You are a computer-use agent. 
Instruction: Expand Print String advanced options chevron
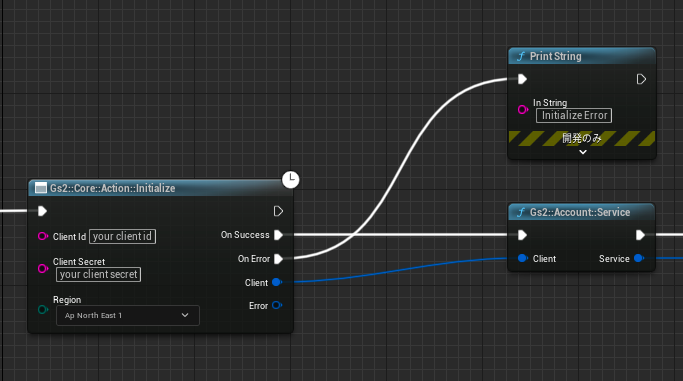click(x=583, y=152)
